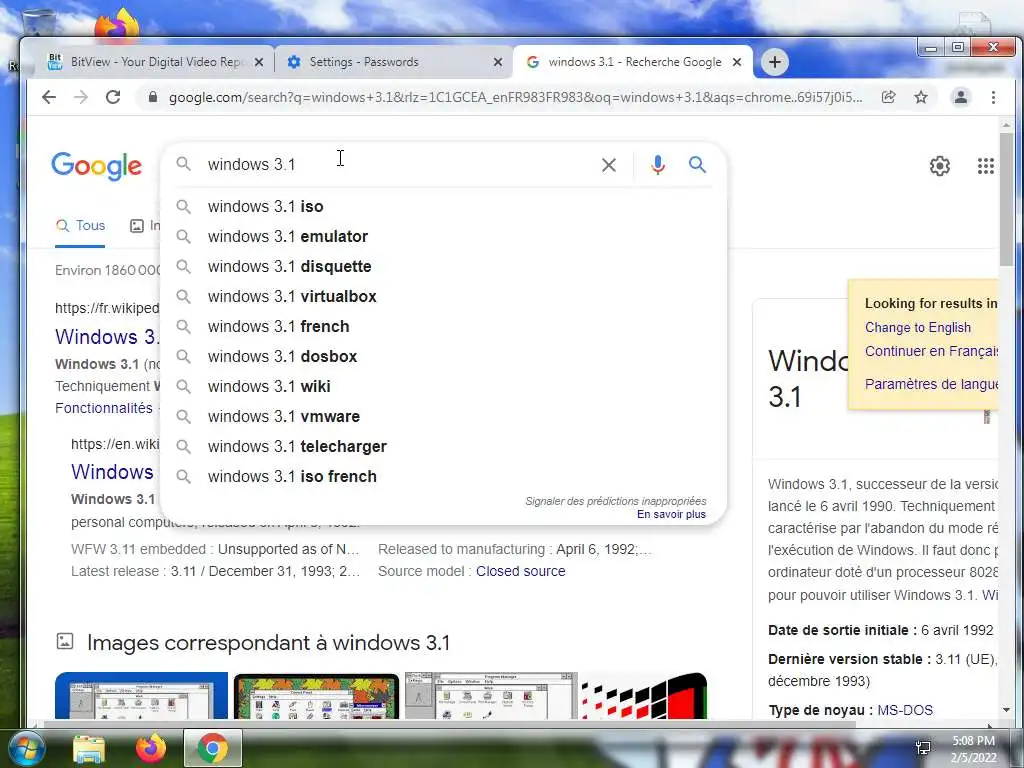Click the Google logo
1024x768 pixels.
point(96,166)
